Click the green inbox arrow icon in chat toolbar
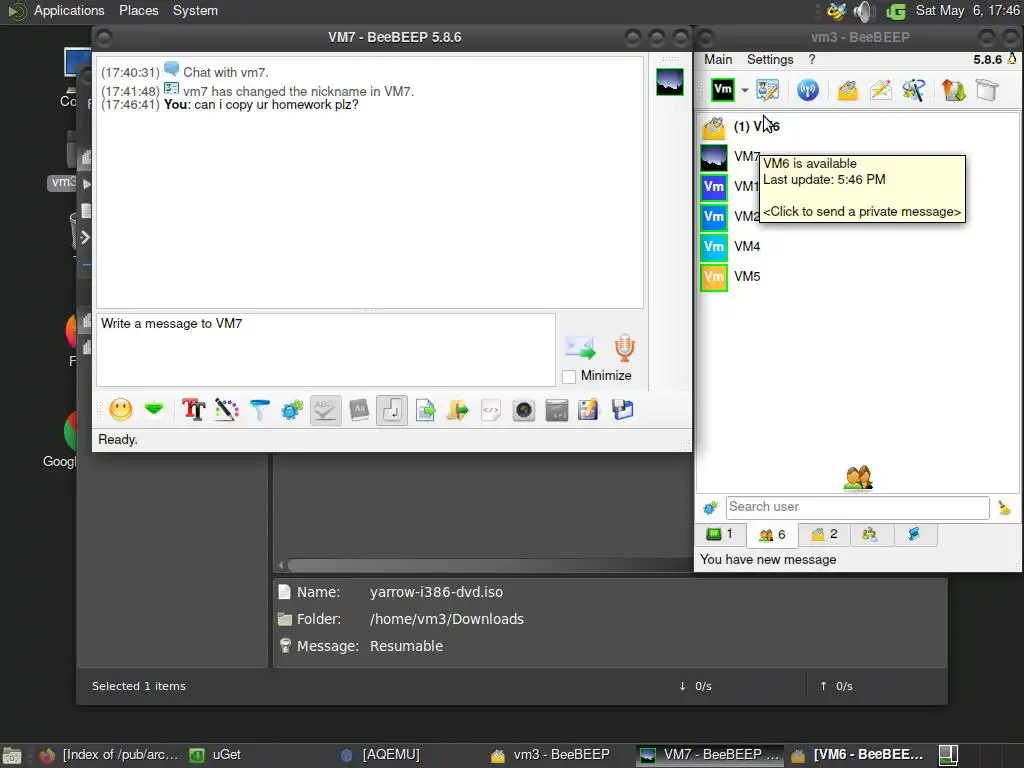 tap(154, 409)
